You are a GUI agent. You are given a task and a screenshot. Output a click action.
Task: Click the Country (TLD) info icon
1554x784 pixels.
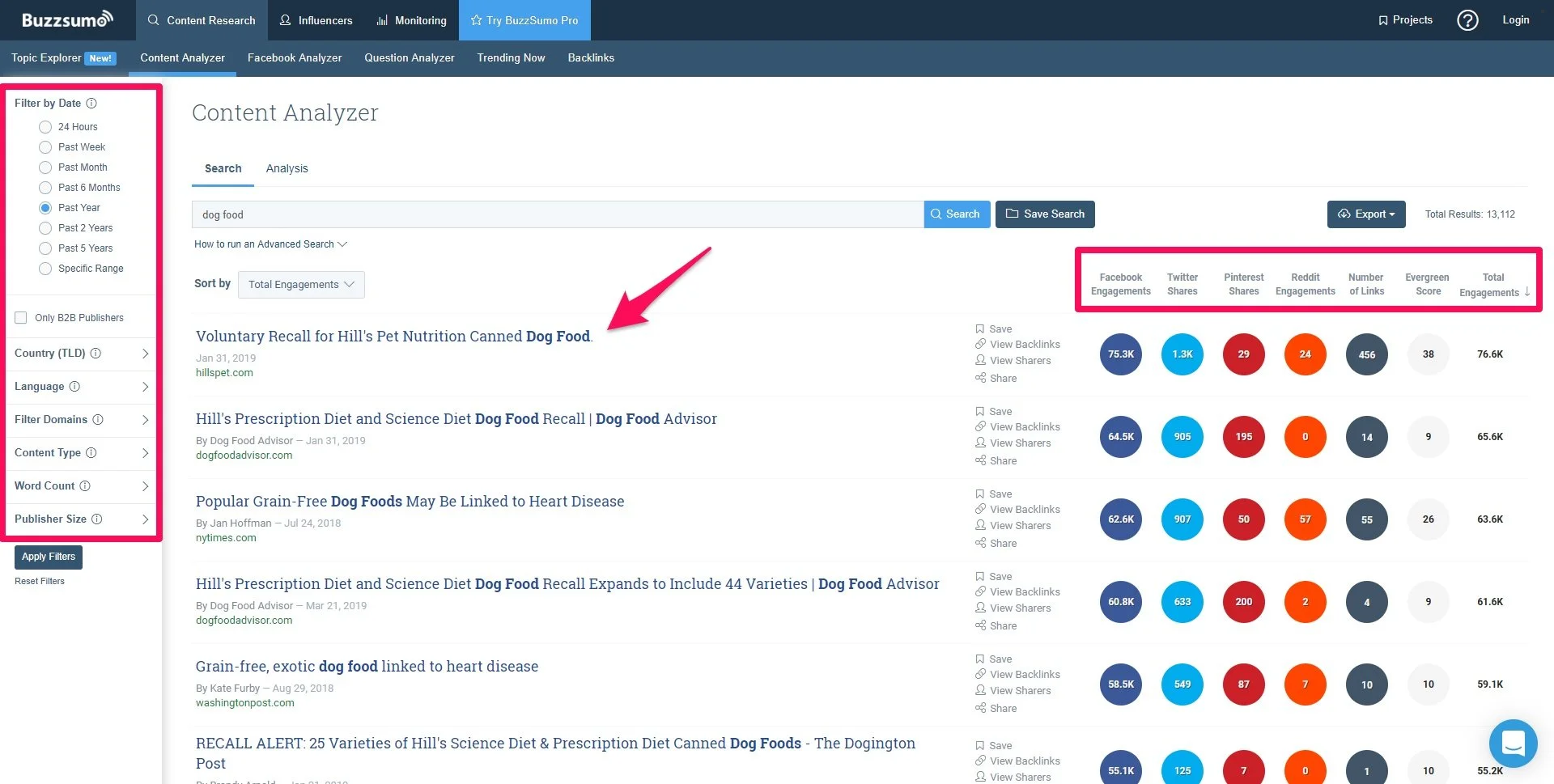[96, 354]
